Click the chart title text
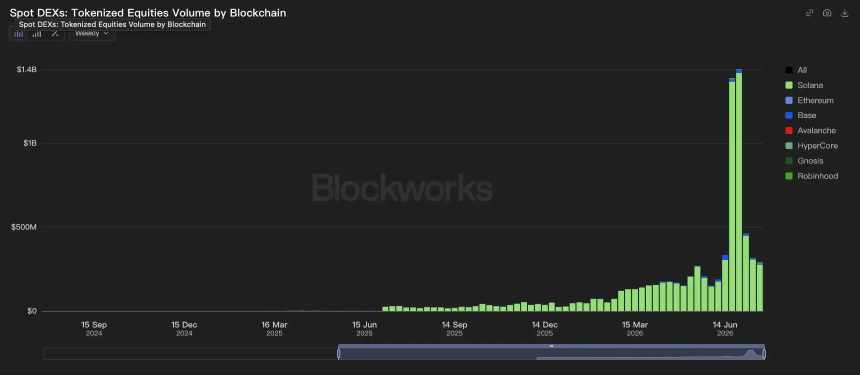 (148, 12)
